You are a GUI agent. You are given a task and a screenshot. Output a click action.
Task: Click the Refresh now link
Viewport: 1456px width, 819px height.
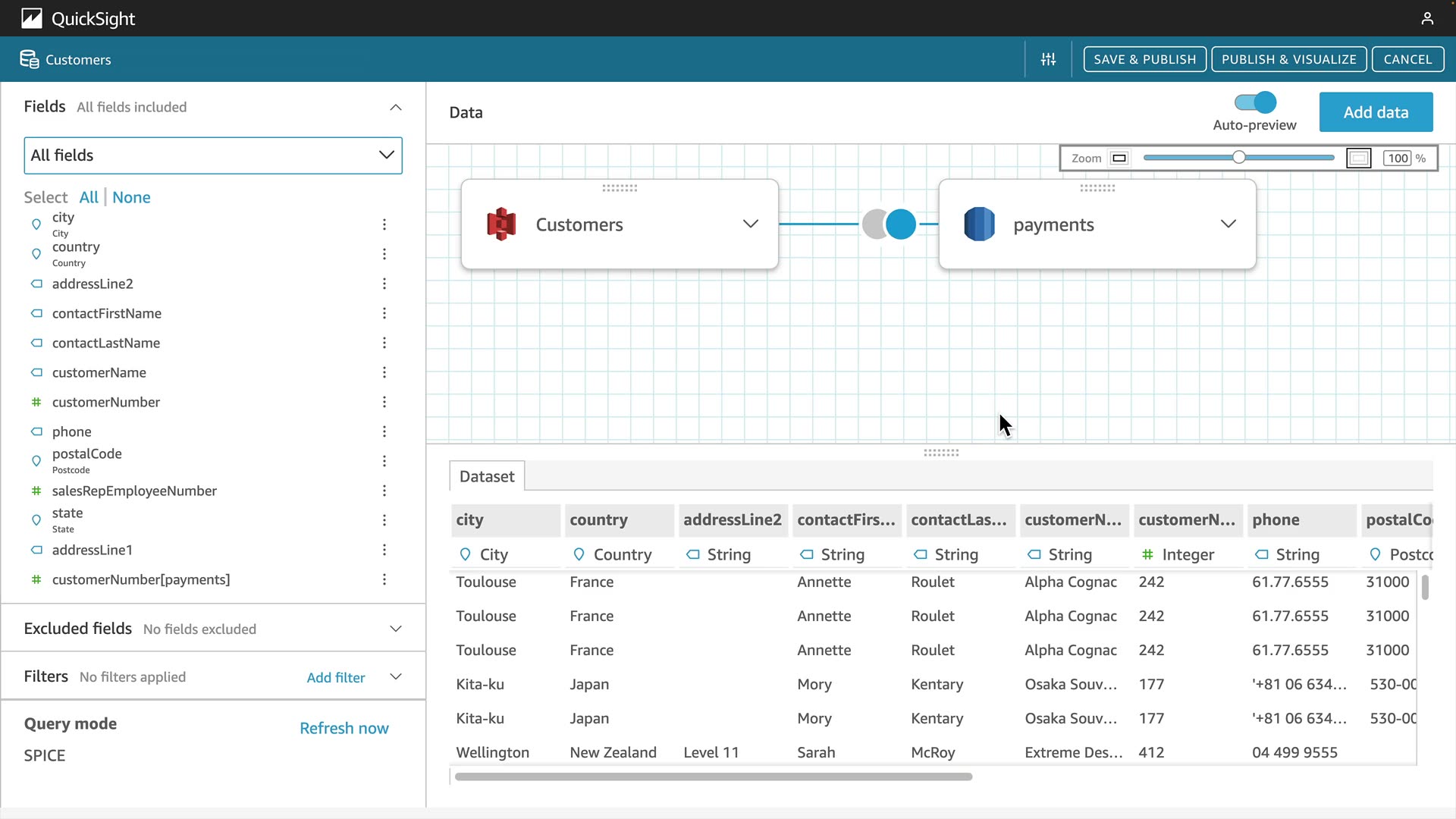tap(344, 728)
